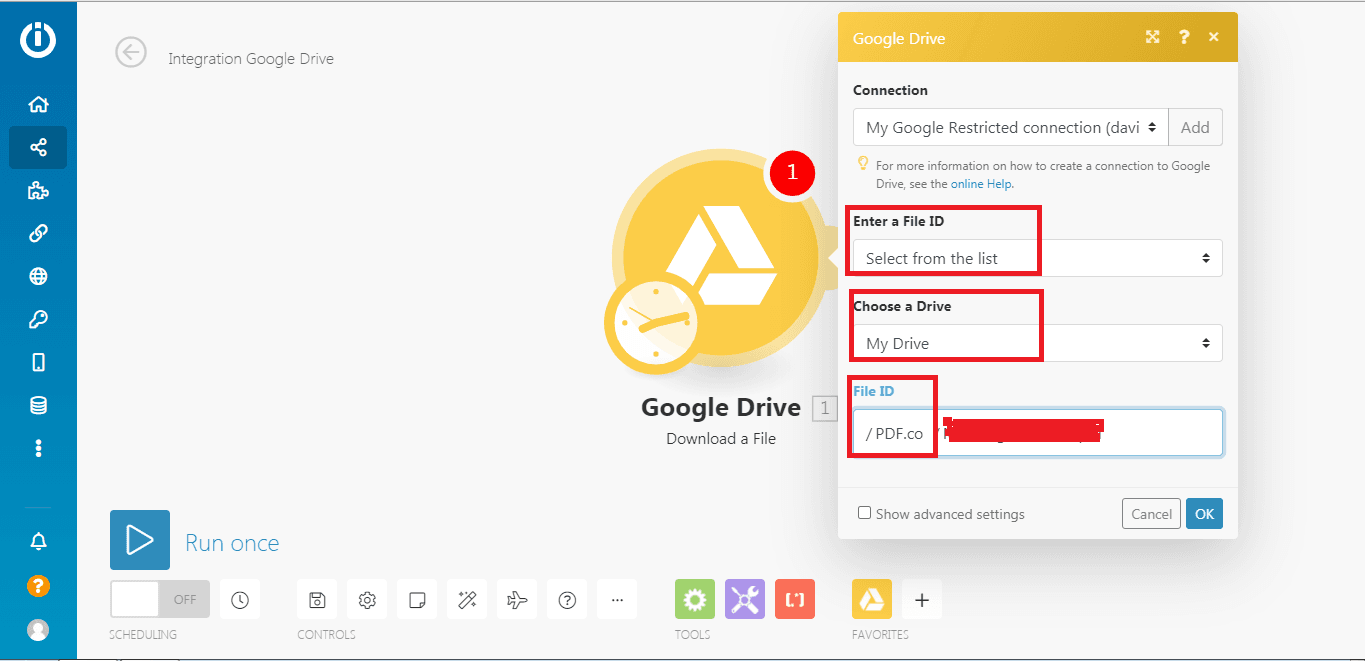1365x661 pixels.
Task: Click the save scenario disk icon
Action: tap(317, 600)
